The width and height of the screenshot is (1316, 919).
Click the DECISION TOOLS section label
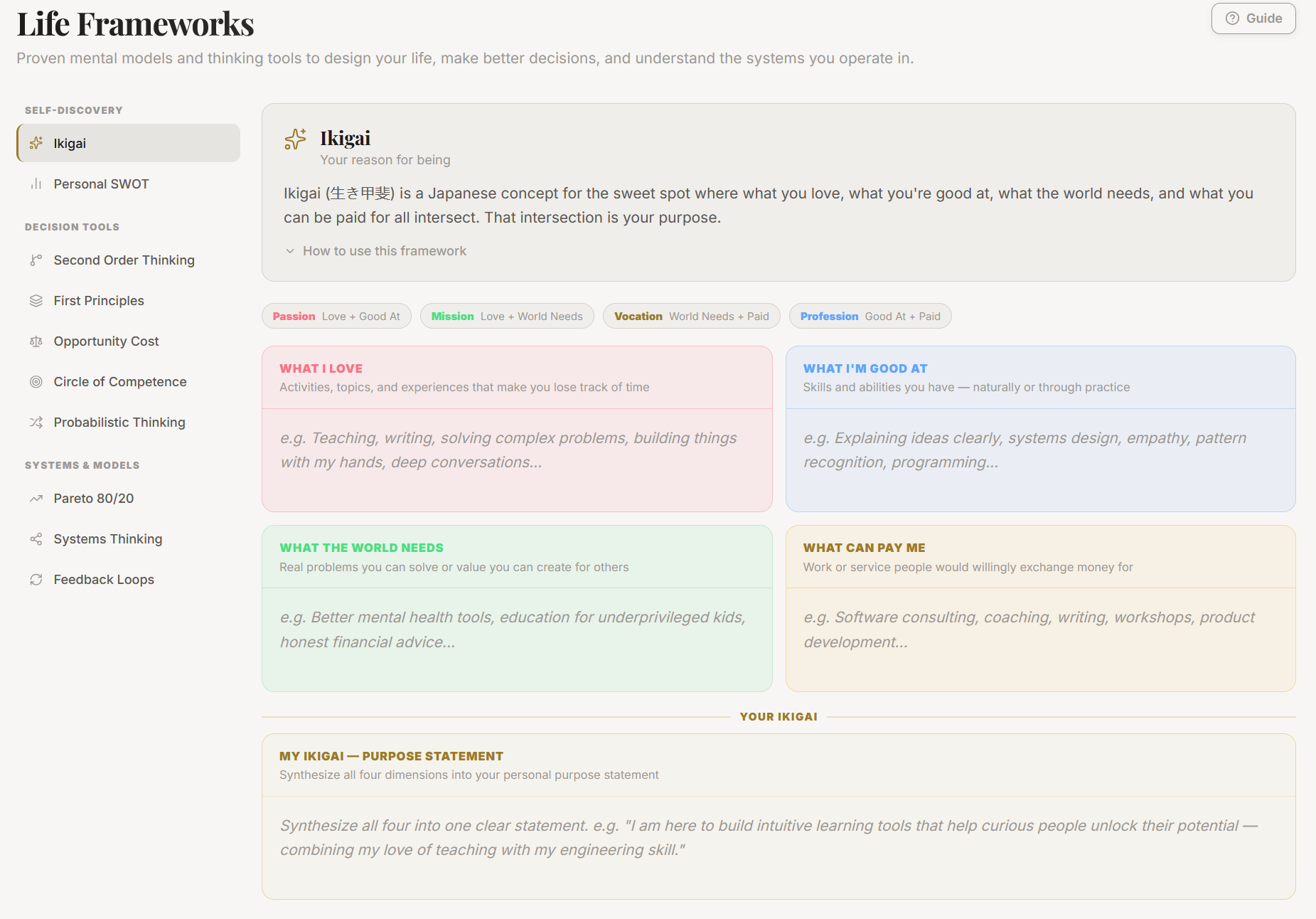click(x=72, y=227)
